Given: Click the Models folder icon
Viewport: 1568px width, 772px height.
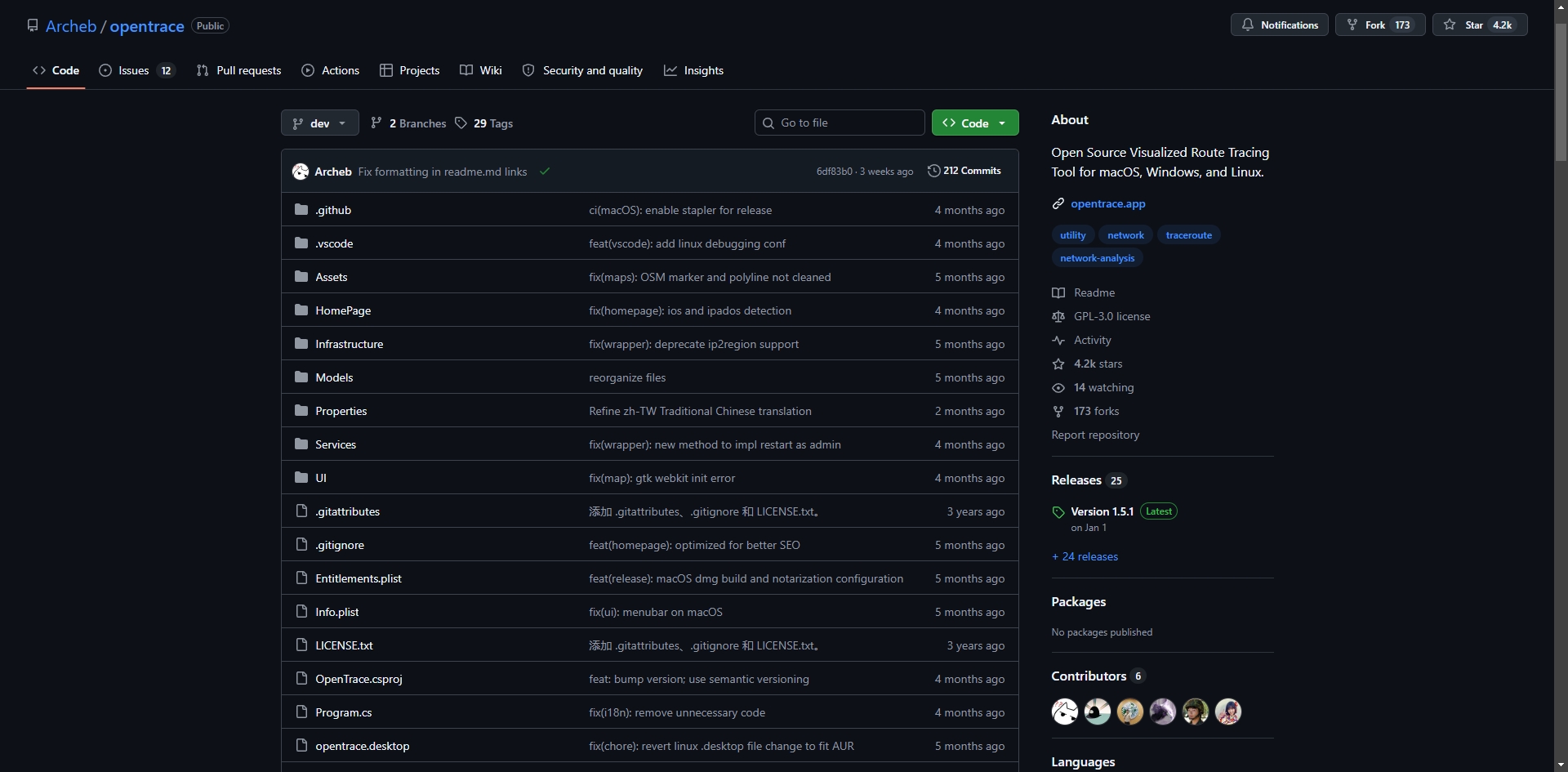Looking at the screenshot, I should (x=301, y=377).
